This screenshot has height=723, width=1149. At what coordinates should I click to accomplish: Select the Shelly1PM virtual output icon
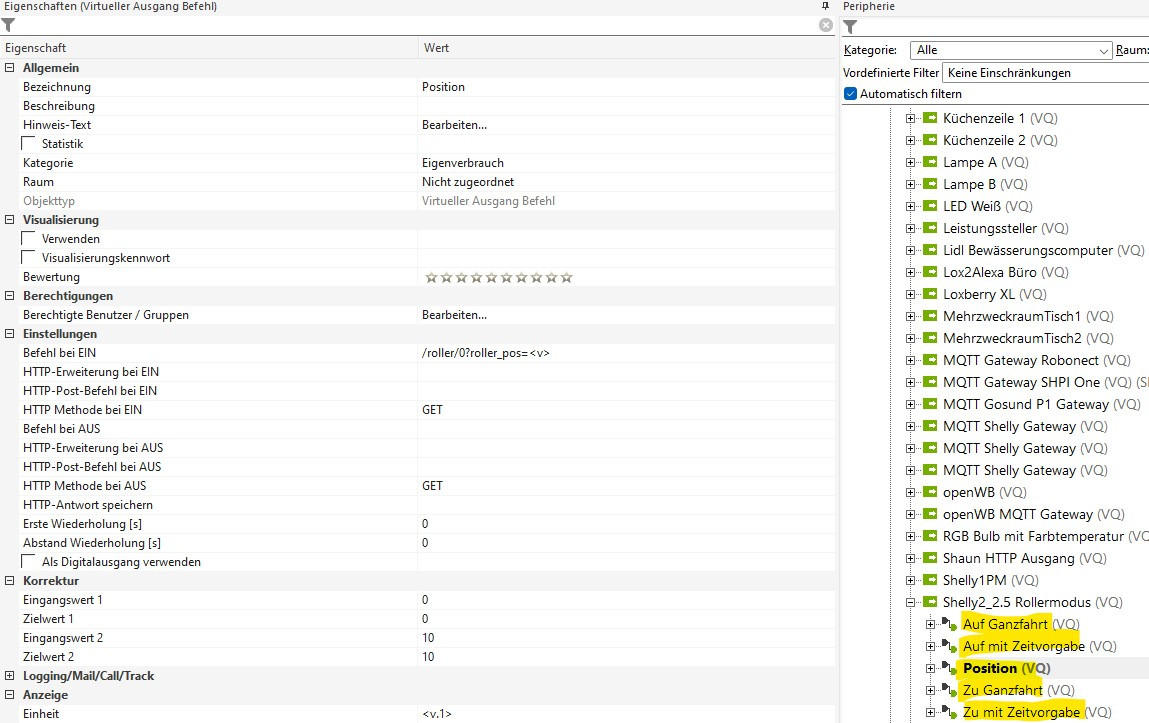coord(930,580)
